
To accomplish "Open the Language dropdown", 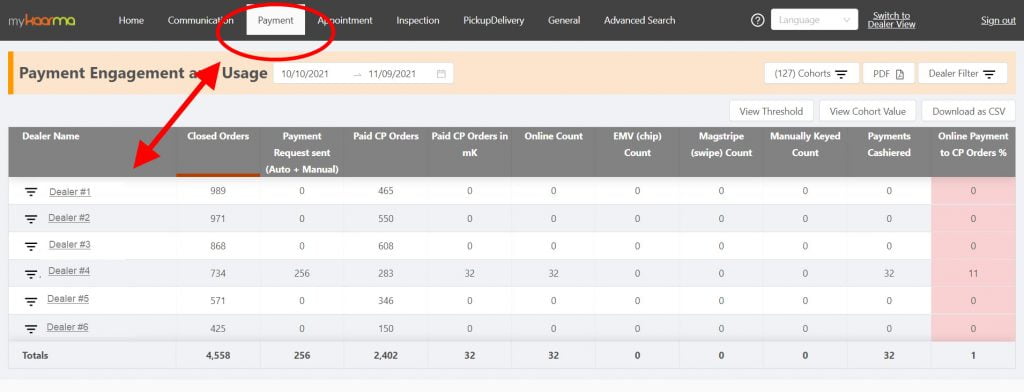I will (814, 20).
